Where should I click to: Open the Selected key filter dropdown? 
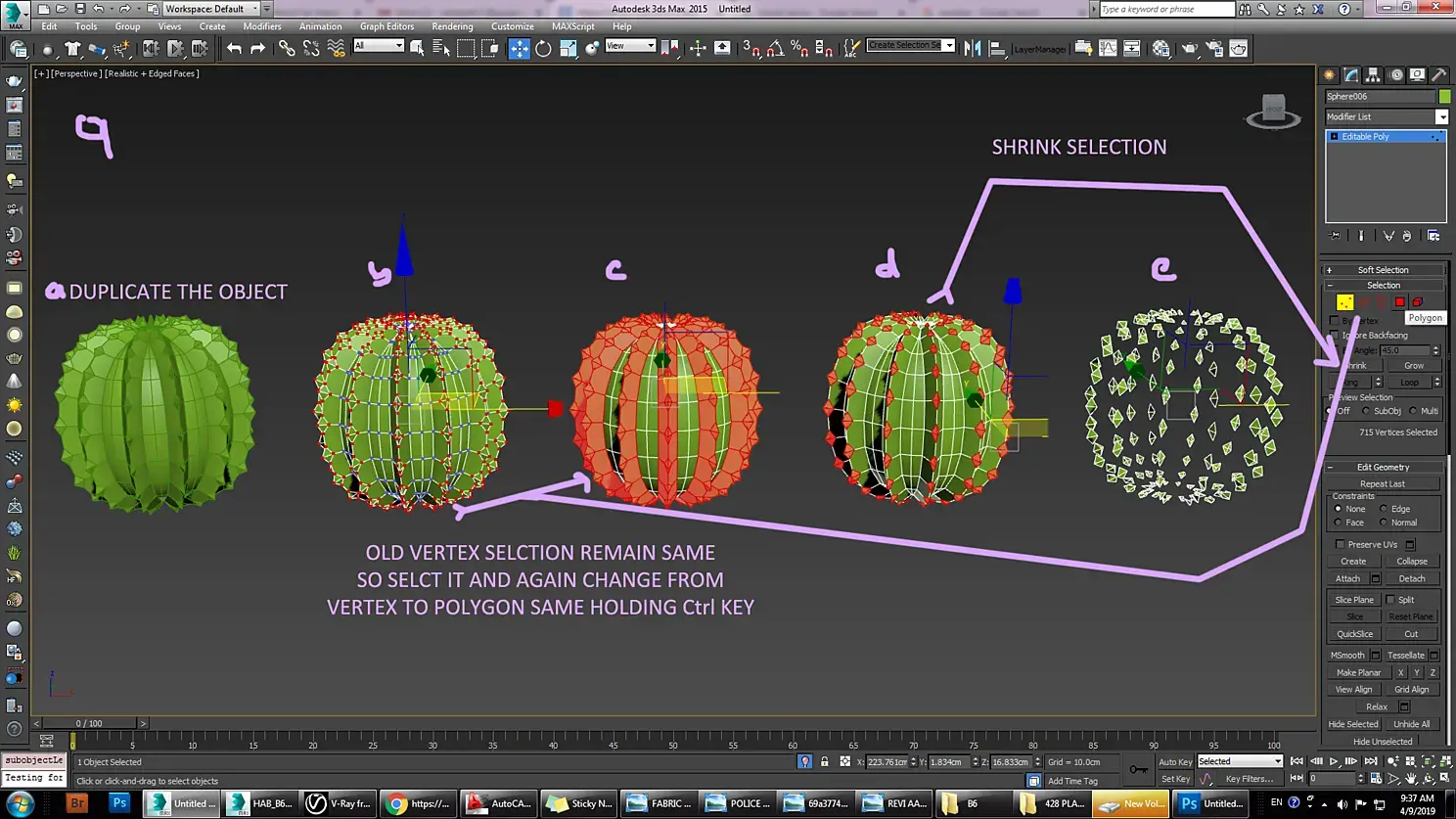pyautogui.click(x=1240, y=761)
